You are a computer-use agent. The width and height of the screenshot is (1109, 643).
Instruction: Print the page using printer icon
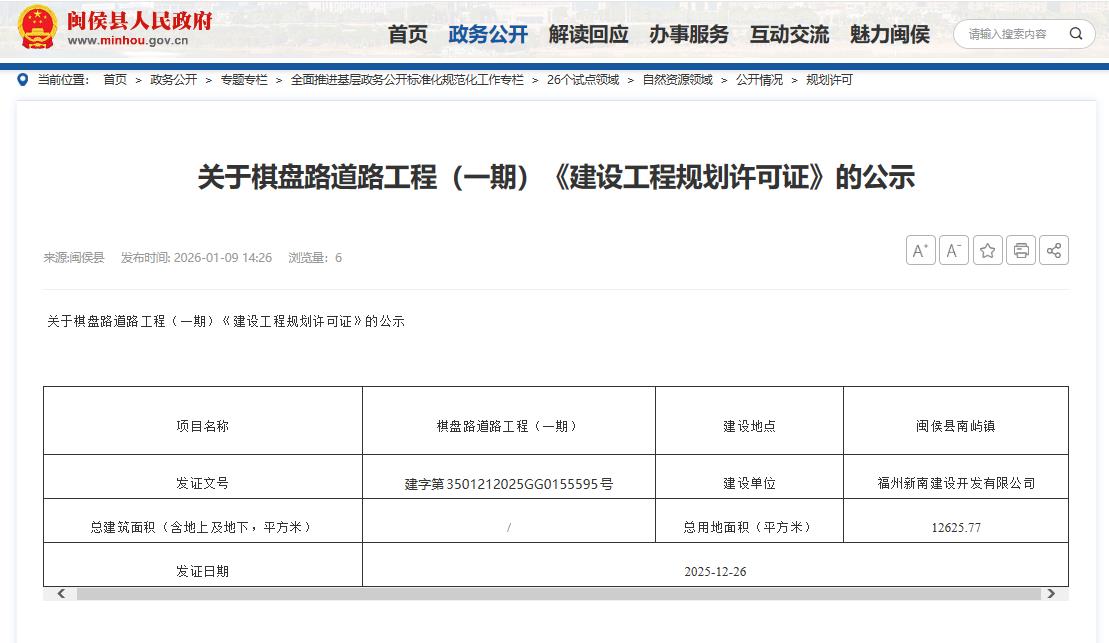tap(1021, 250)
